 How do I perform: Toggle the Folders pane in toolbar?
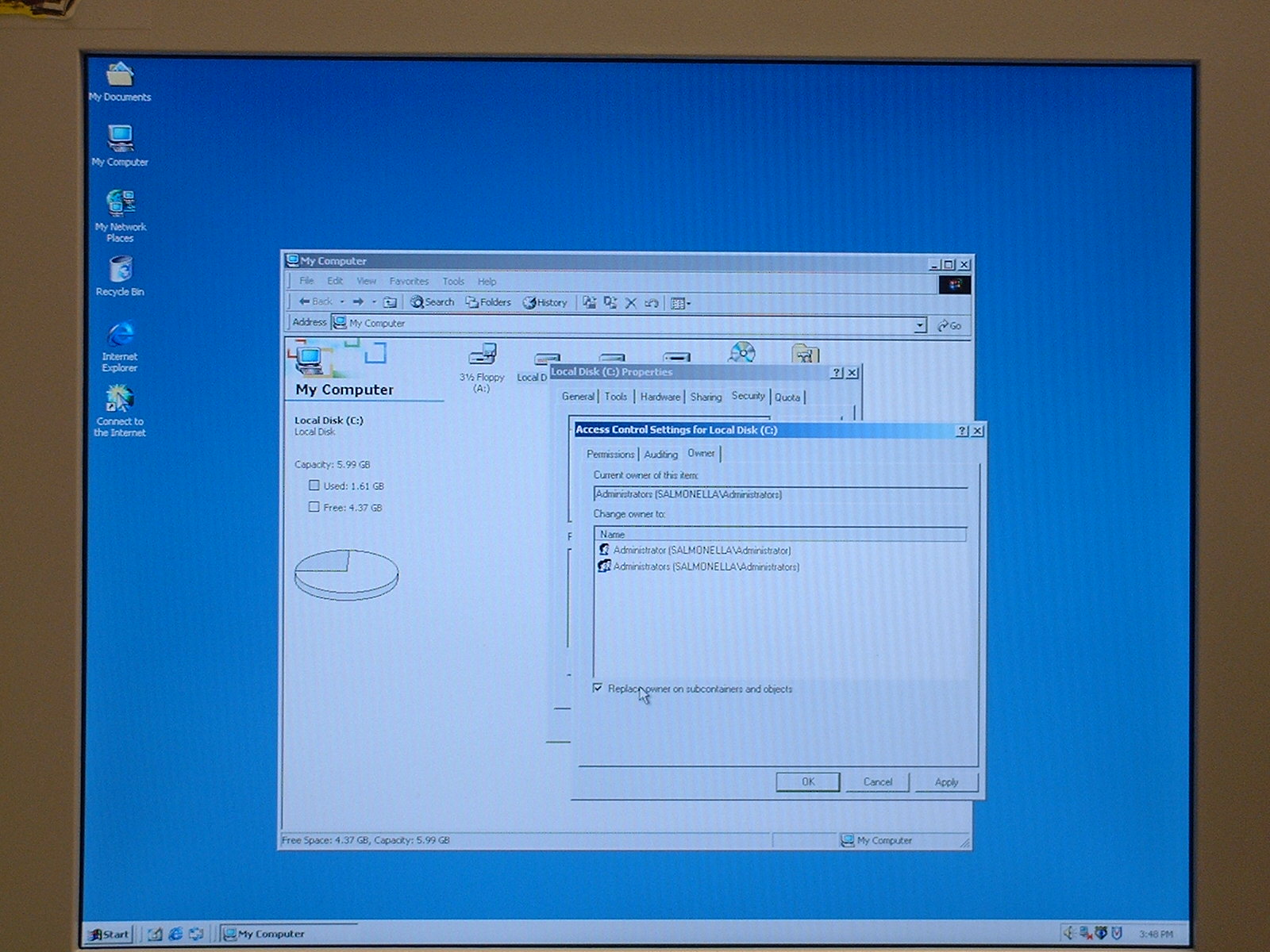pos(488,302)
